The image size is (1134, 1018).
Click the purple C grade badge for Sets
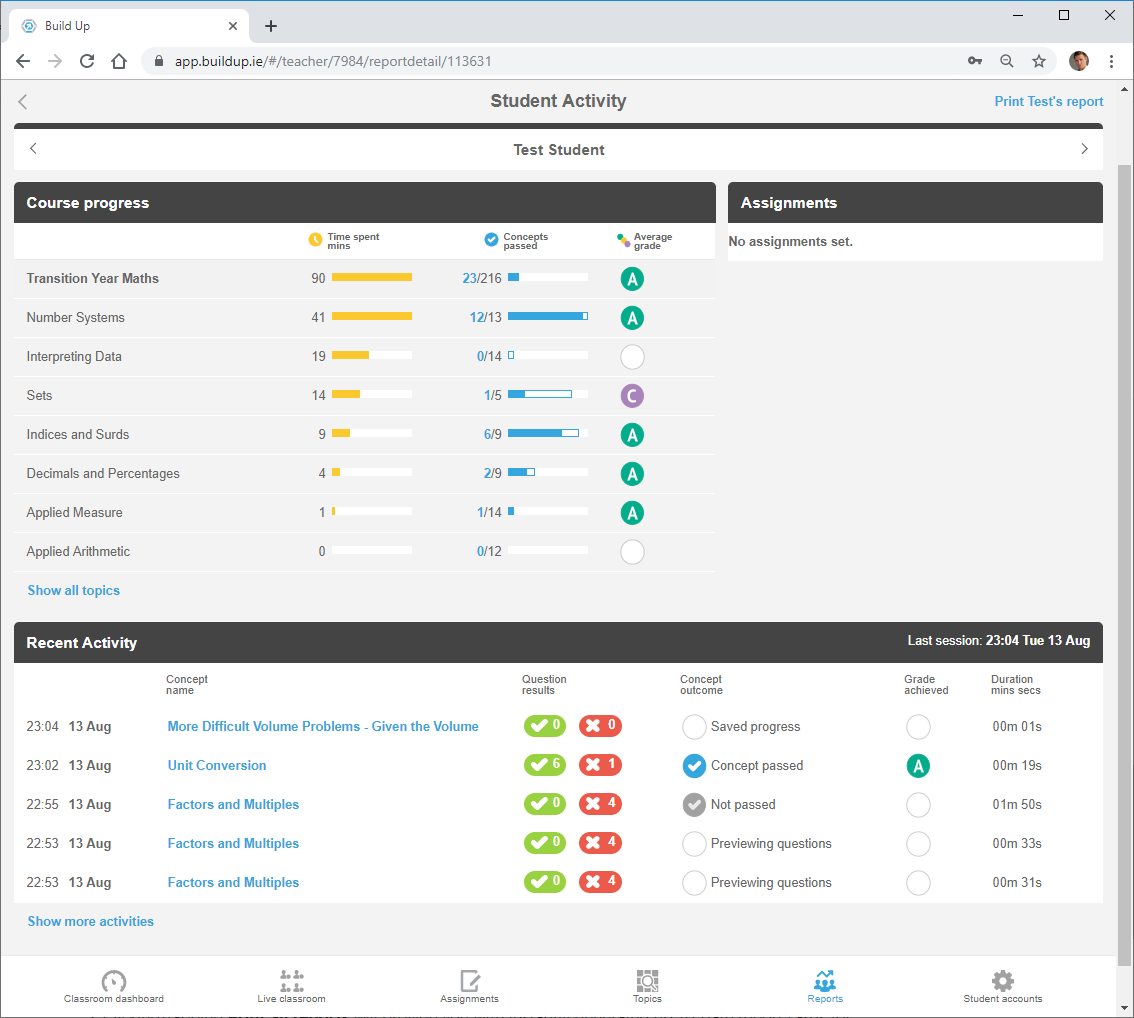tap(631, 396)
